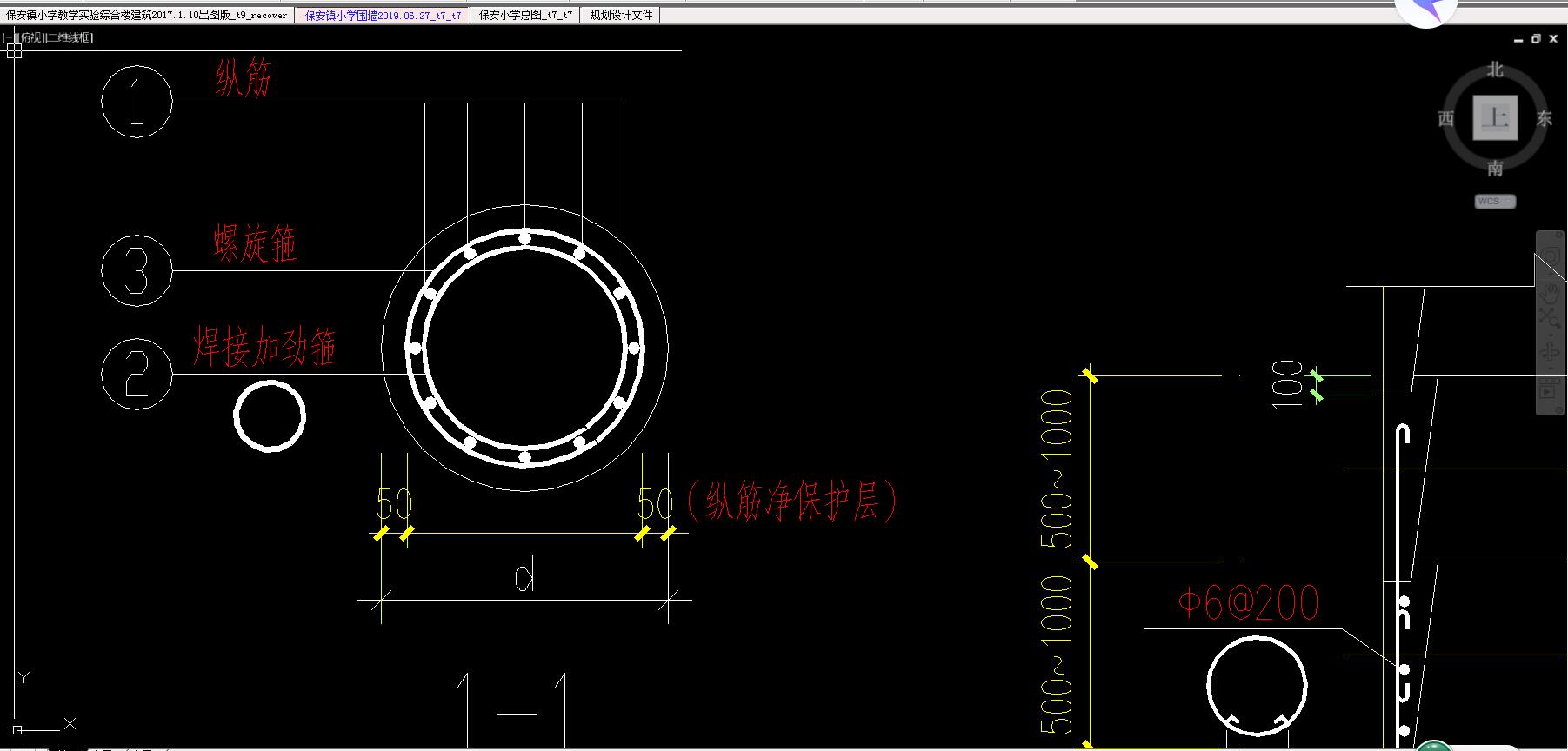This screenshot has height=751, width=1568.
Task: Rotate view to east via 东
Action: (x=1545, y=118)
